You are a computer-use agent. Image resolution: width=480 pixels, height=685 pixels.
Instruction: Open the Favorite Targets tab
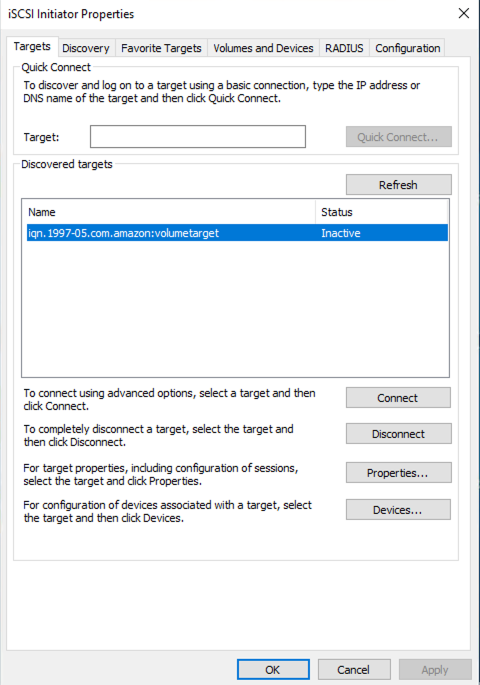(x=161, y=48)
